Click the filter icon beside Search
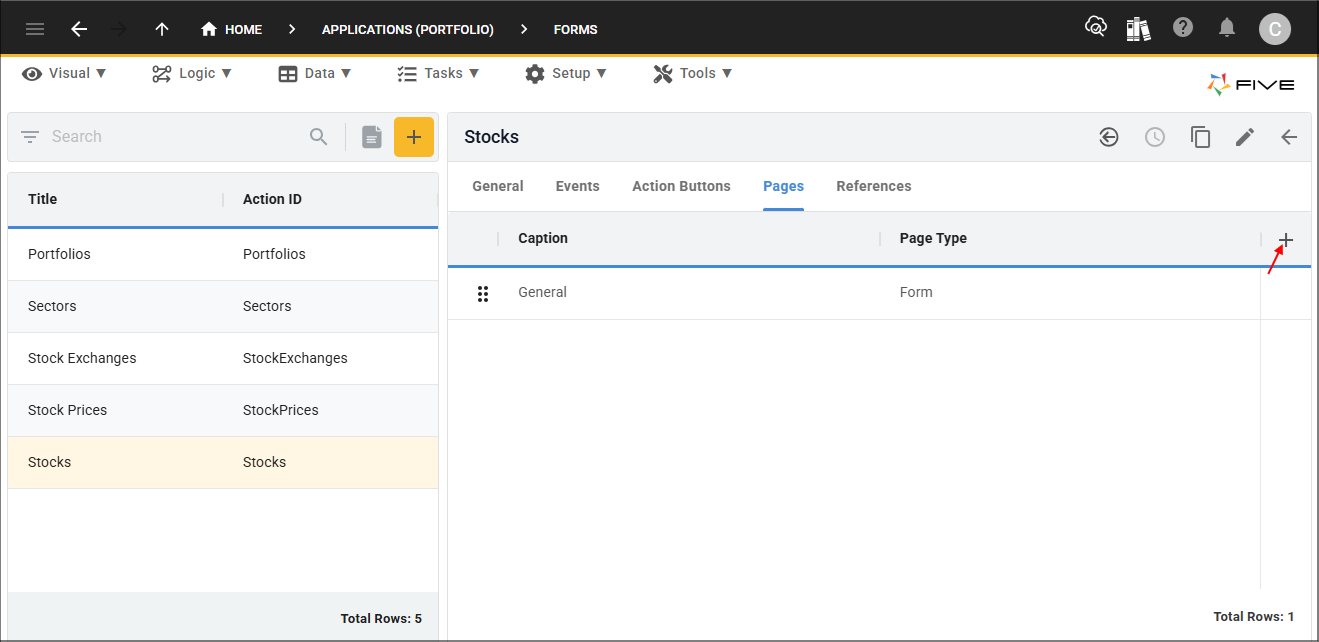This screenshot has width=1319, height=642. [x=30, y=137]
